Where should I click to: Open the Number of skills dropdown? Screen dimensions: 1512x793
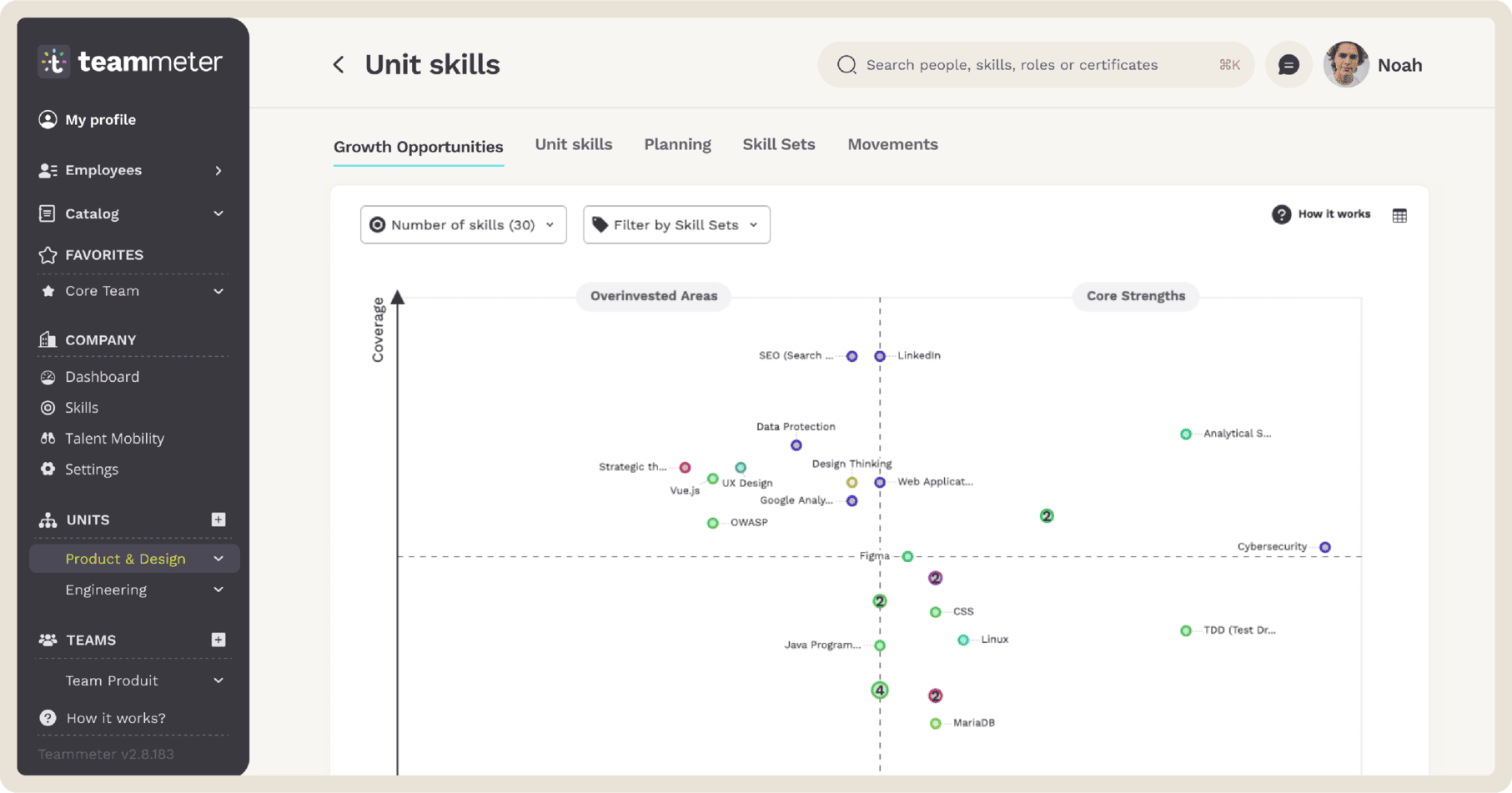tap(463, 225)
